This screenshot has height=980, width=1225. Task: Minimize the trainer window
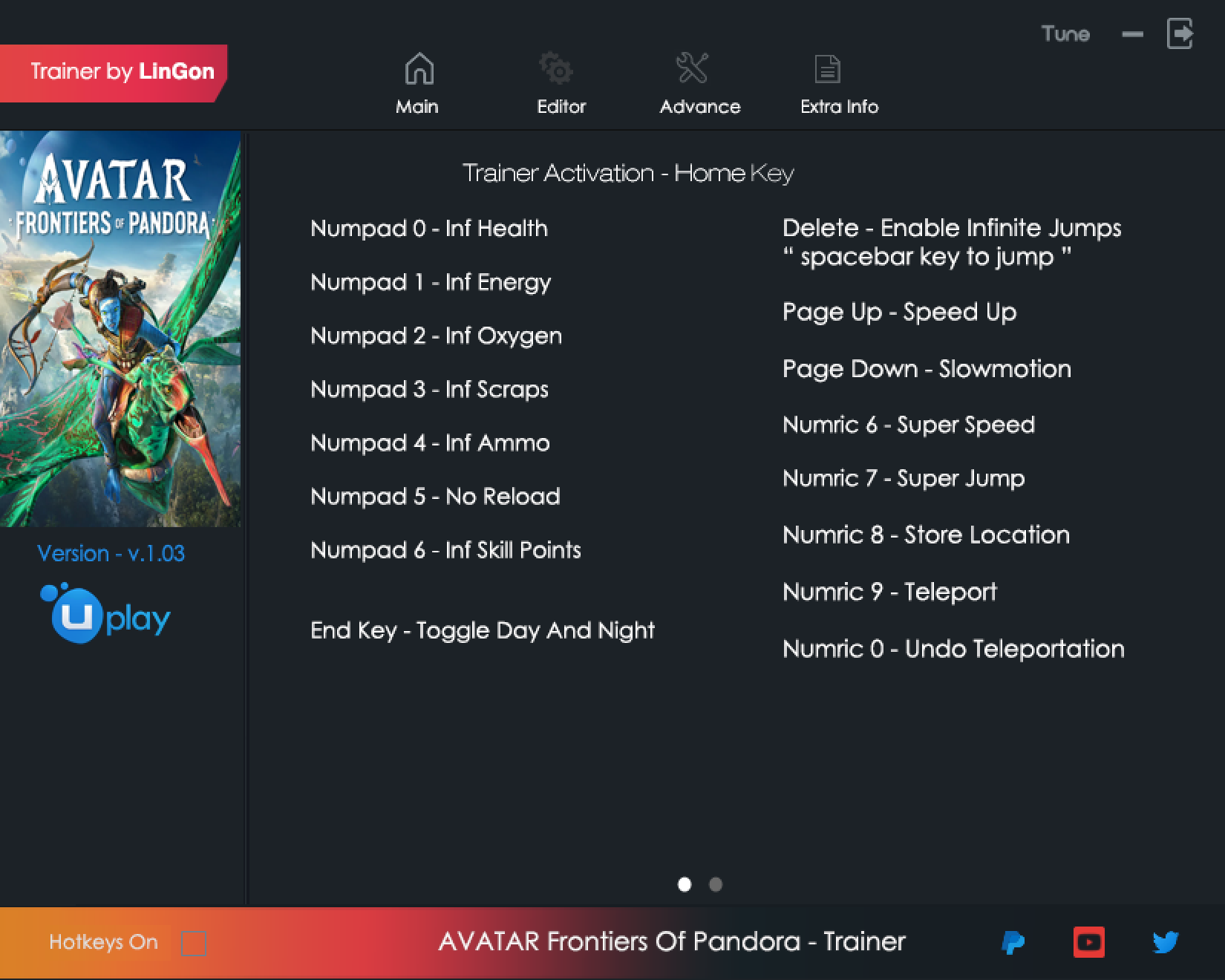(1132, 34)
